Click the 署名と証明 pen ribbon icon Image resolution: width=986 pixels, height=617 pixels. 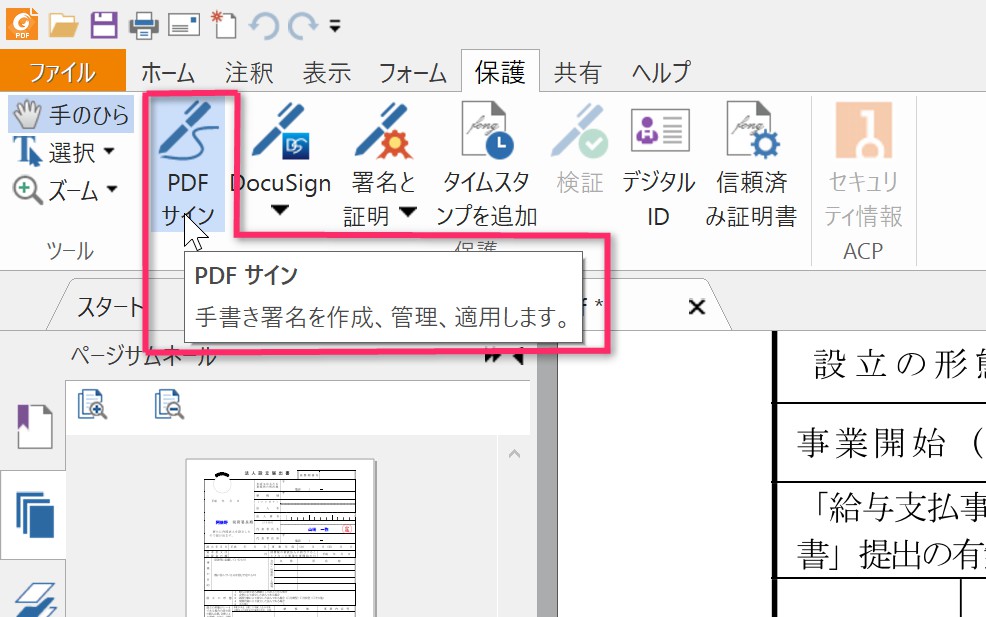click(x=383, y=131)
